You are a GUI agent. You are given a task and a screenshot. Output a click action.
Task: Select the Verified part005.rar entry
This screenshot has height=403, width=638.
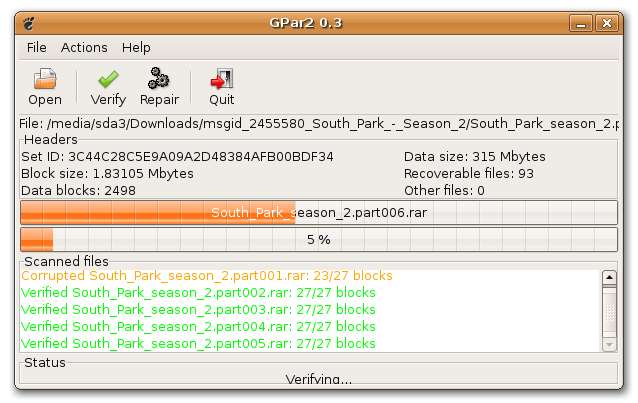pos(198,344)
